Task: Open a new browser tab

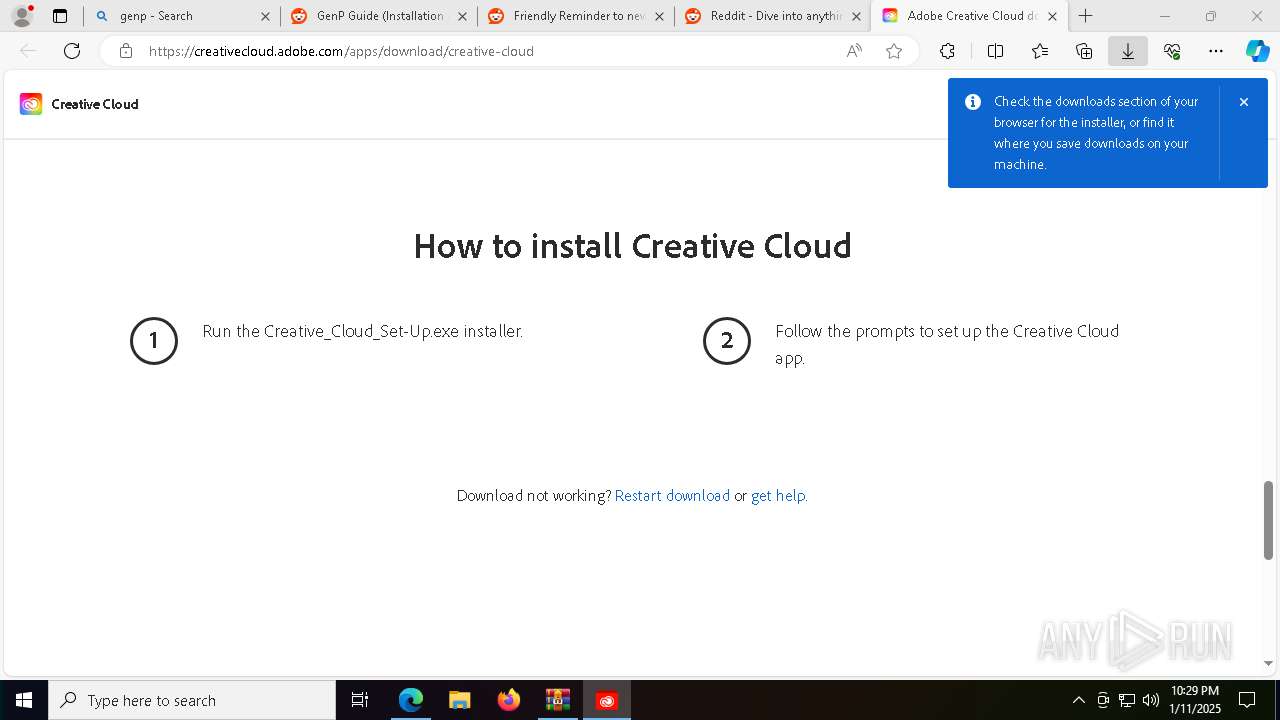Action: click(1085, 16)
